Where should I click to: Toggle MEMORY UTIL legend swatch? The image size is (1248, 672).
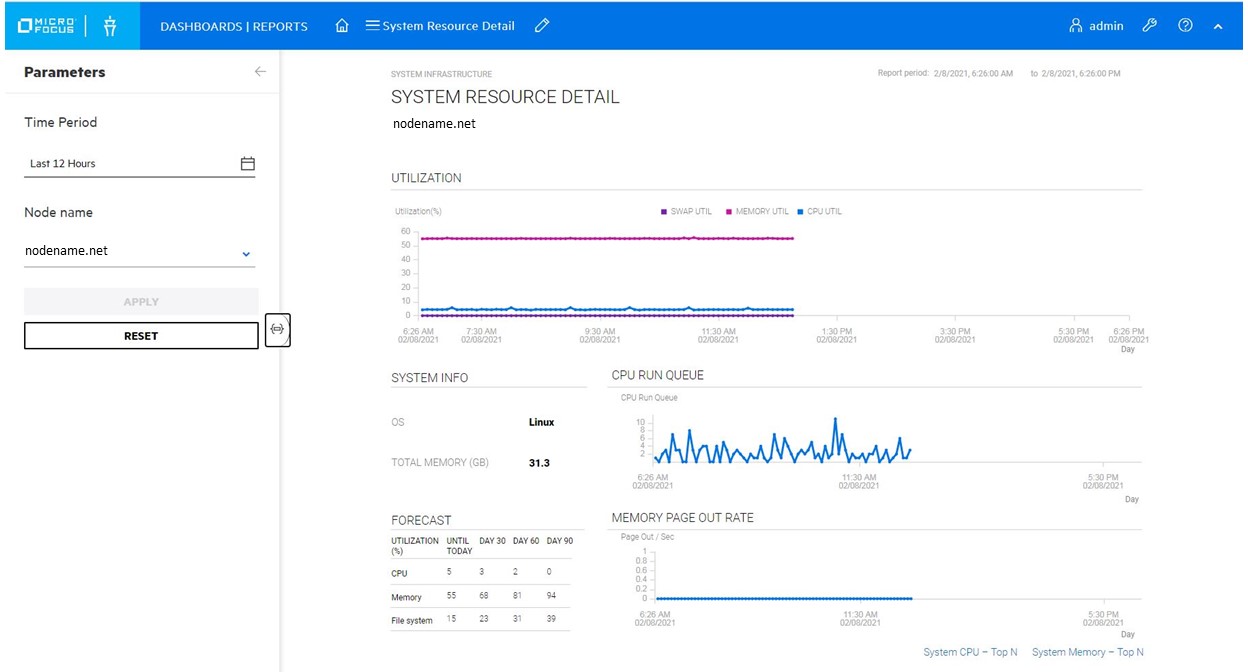click(x=729, y=212)
